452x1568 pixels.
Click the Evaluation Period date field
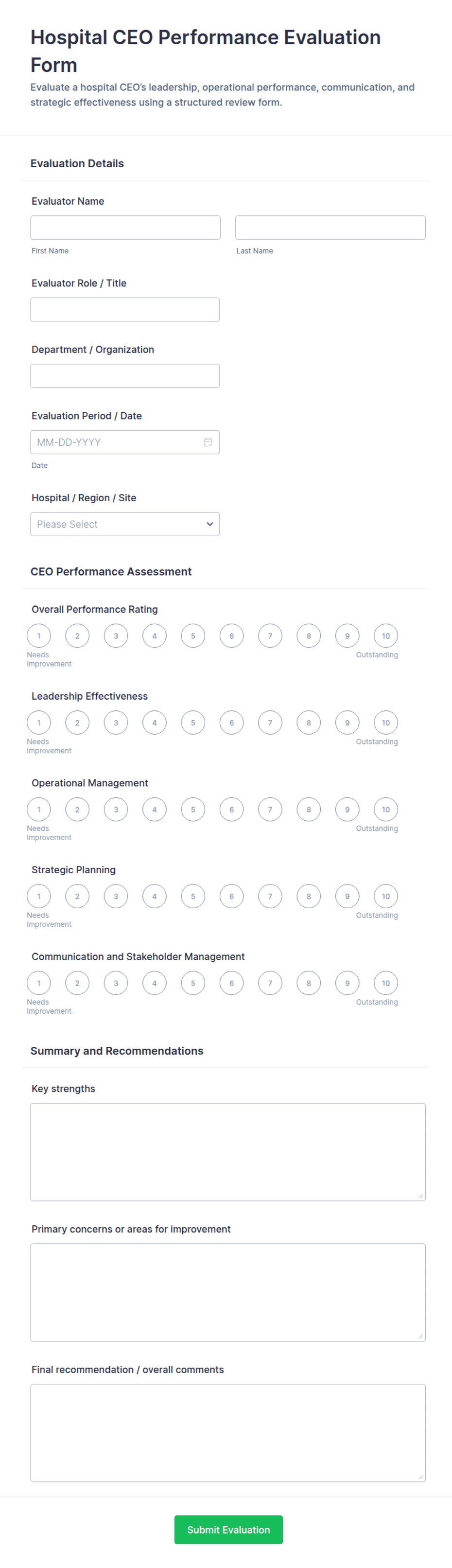(x=125, y=442)
